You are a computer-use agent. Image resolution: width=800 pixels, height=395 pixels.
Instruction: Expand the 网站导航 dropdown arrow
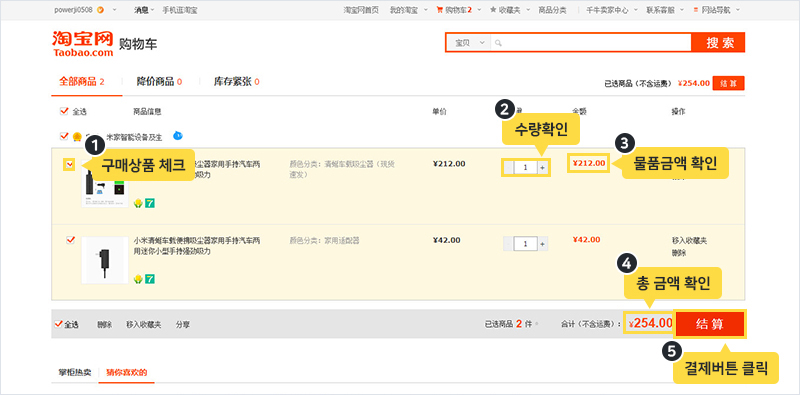[738, 10]
